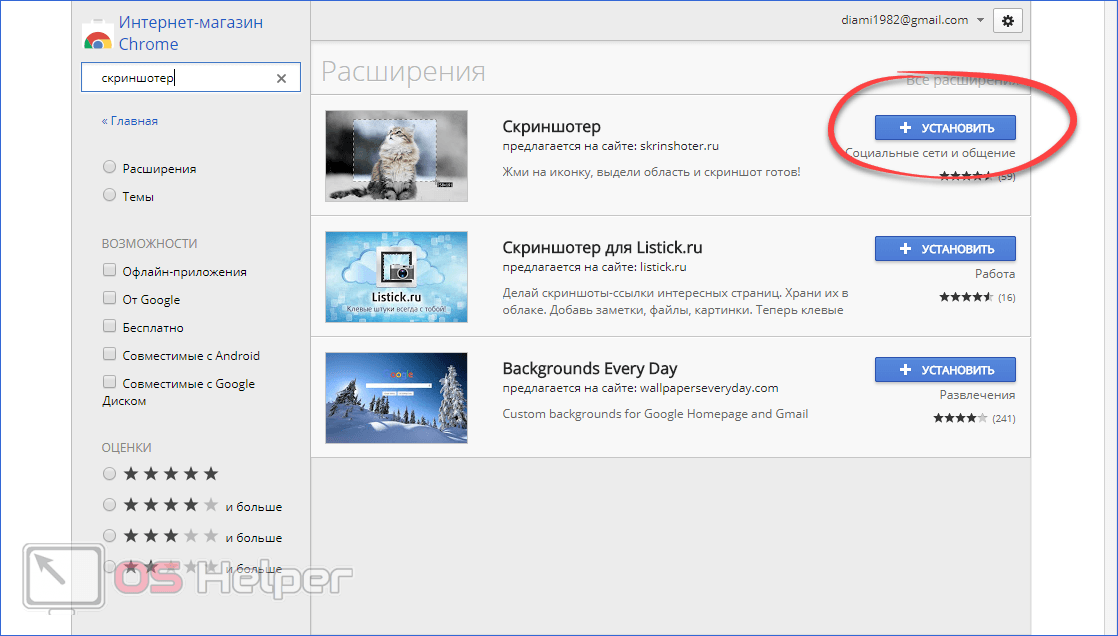Install the Скриншотер extension
1118x636 pixels.
[945, 128]
